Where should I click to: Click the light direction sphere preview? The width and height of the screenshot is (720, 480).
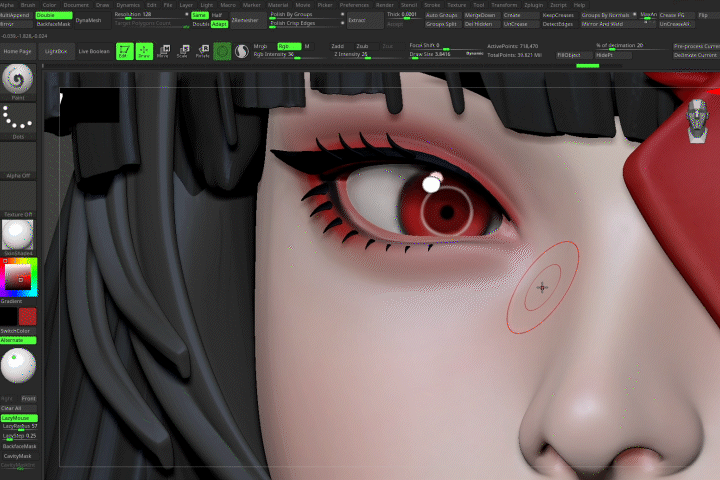coord(18,366)
